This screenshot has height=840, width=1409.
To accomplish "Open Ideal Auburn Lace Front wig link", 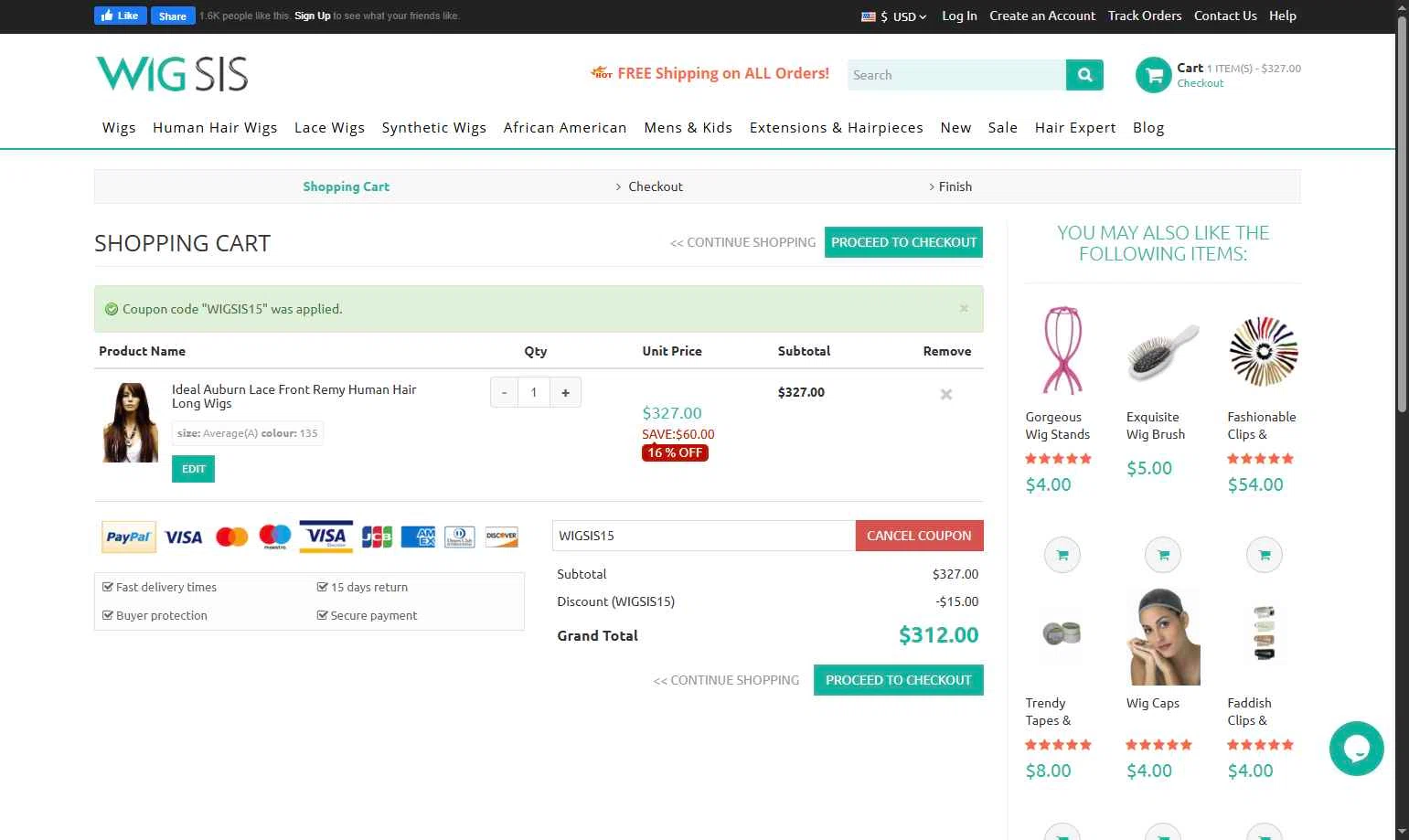I will (294, 397).
